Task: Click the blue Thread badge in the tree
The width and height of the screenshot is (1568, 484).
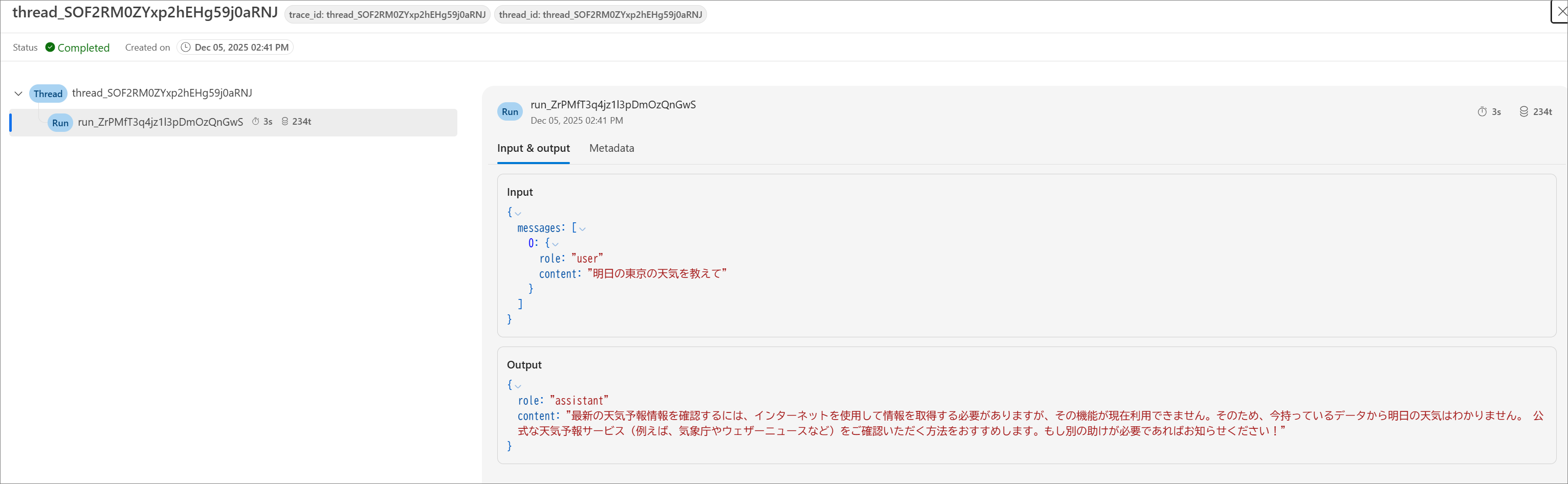Action: pyautogui.click(x=48, y=94)
